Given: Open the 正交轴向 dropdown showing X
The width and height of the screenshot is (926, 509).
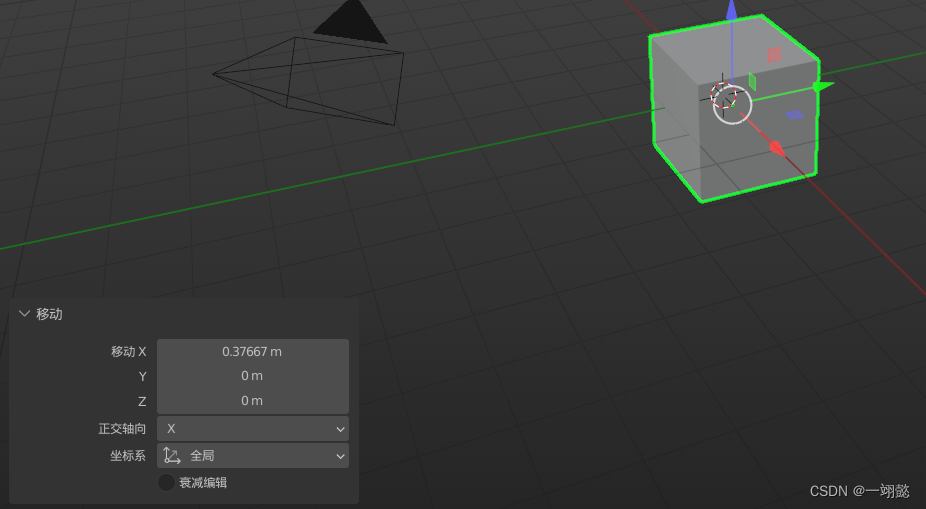Looking at the screenshot, I should pos(253,429).
